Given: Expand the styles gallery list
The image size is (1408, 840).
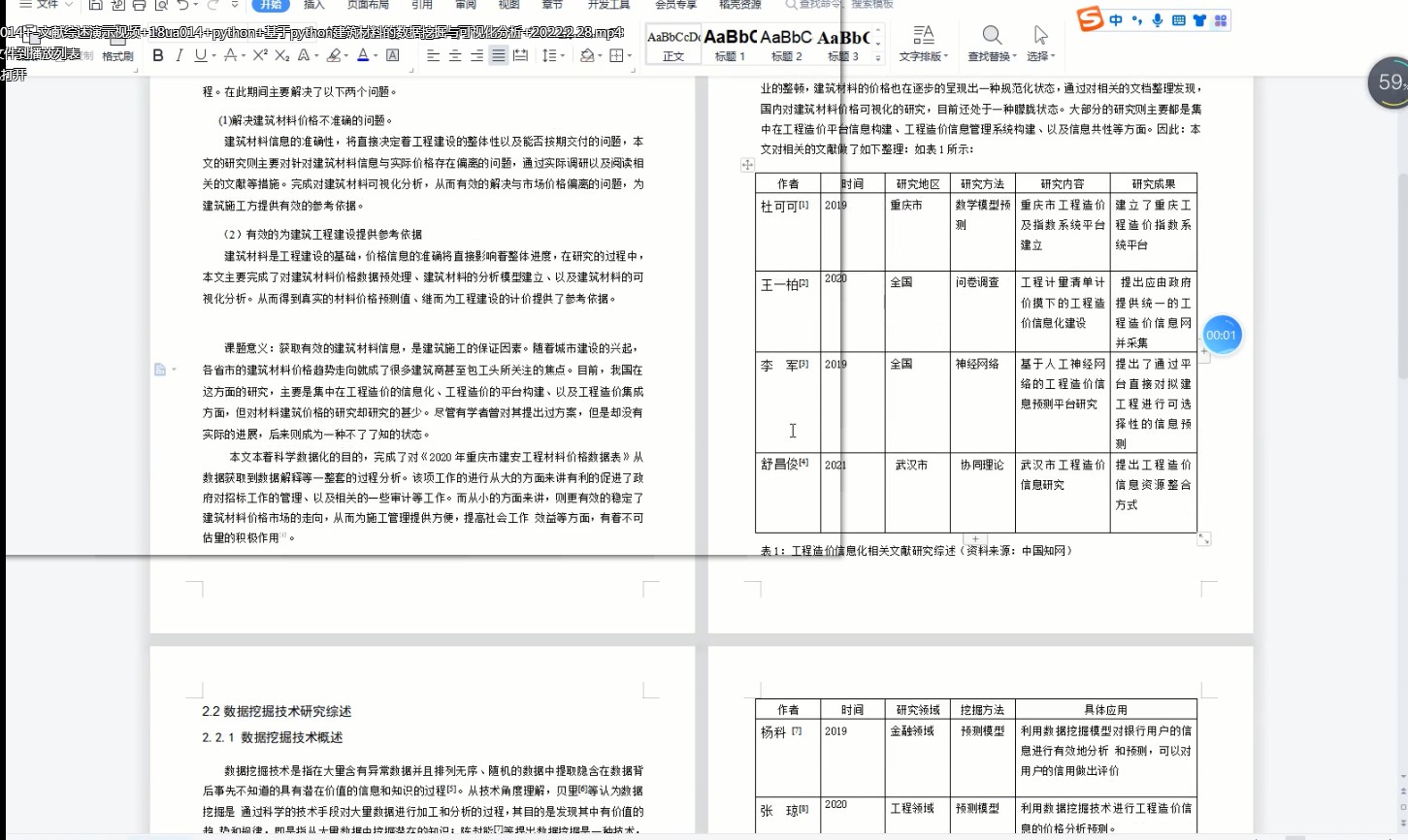Looking at the screenshot, I should tap(878, 58).
